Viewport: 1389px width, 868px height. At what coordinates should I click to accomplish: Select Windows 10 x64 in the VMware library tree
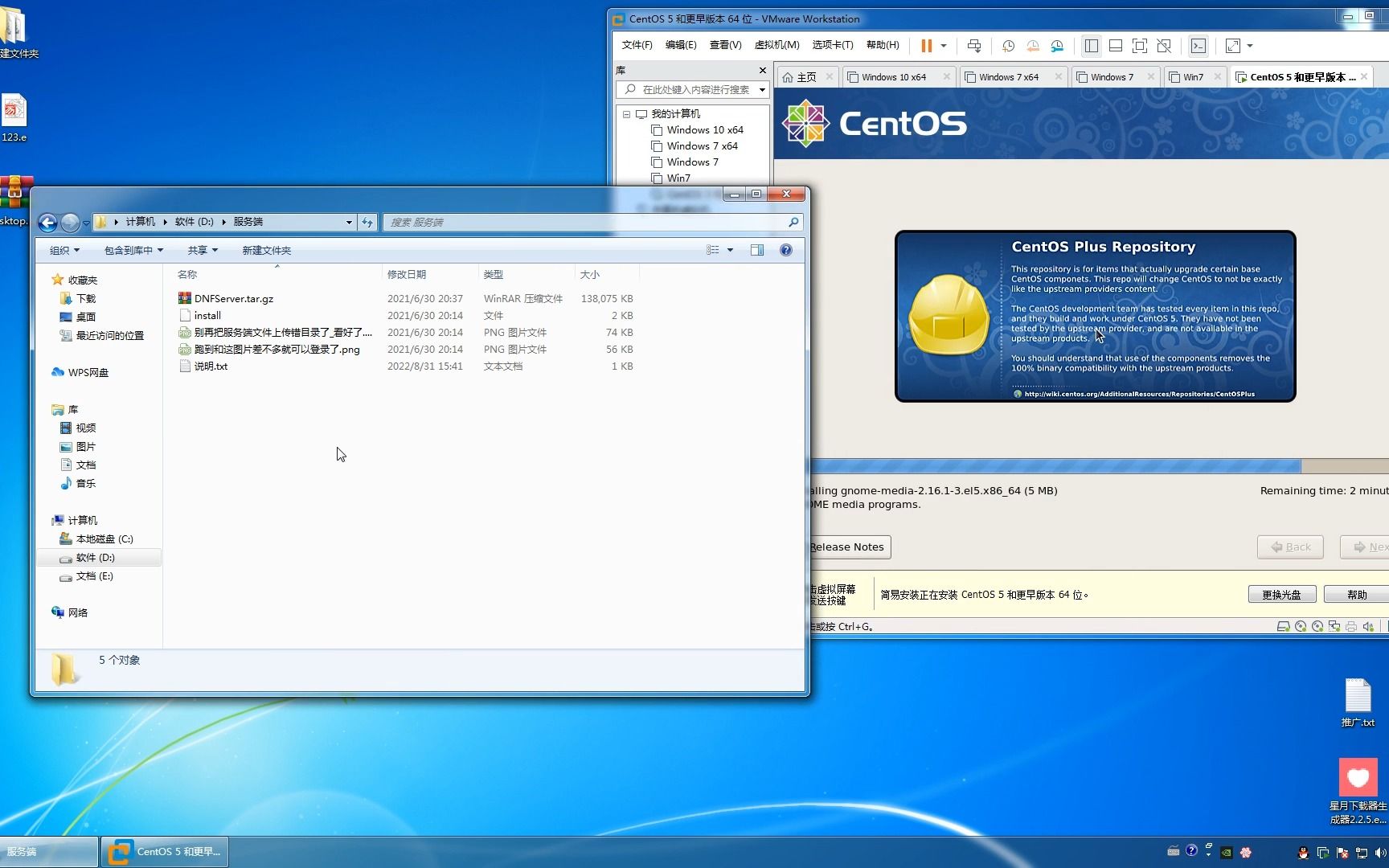click(x=705, y=130)
